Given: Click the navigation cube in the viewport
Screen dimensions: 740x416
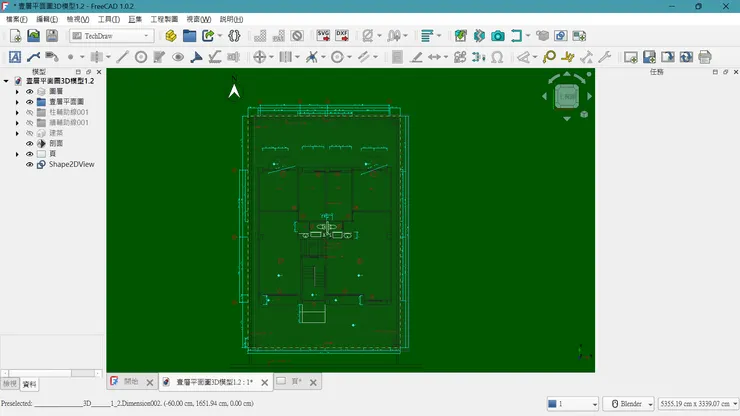Looking at the screenshot, I should (567, 96).
